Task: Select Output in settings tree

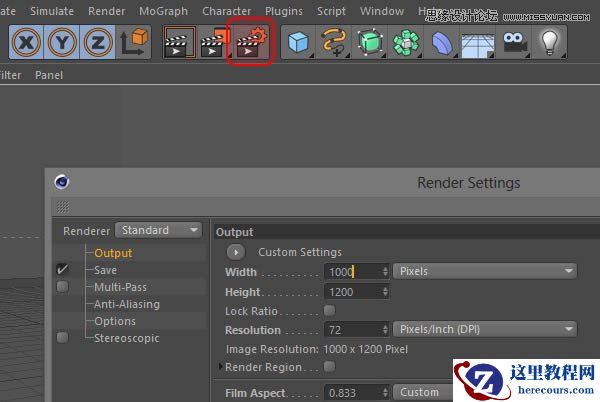Action: (x=113, y=253)
